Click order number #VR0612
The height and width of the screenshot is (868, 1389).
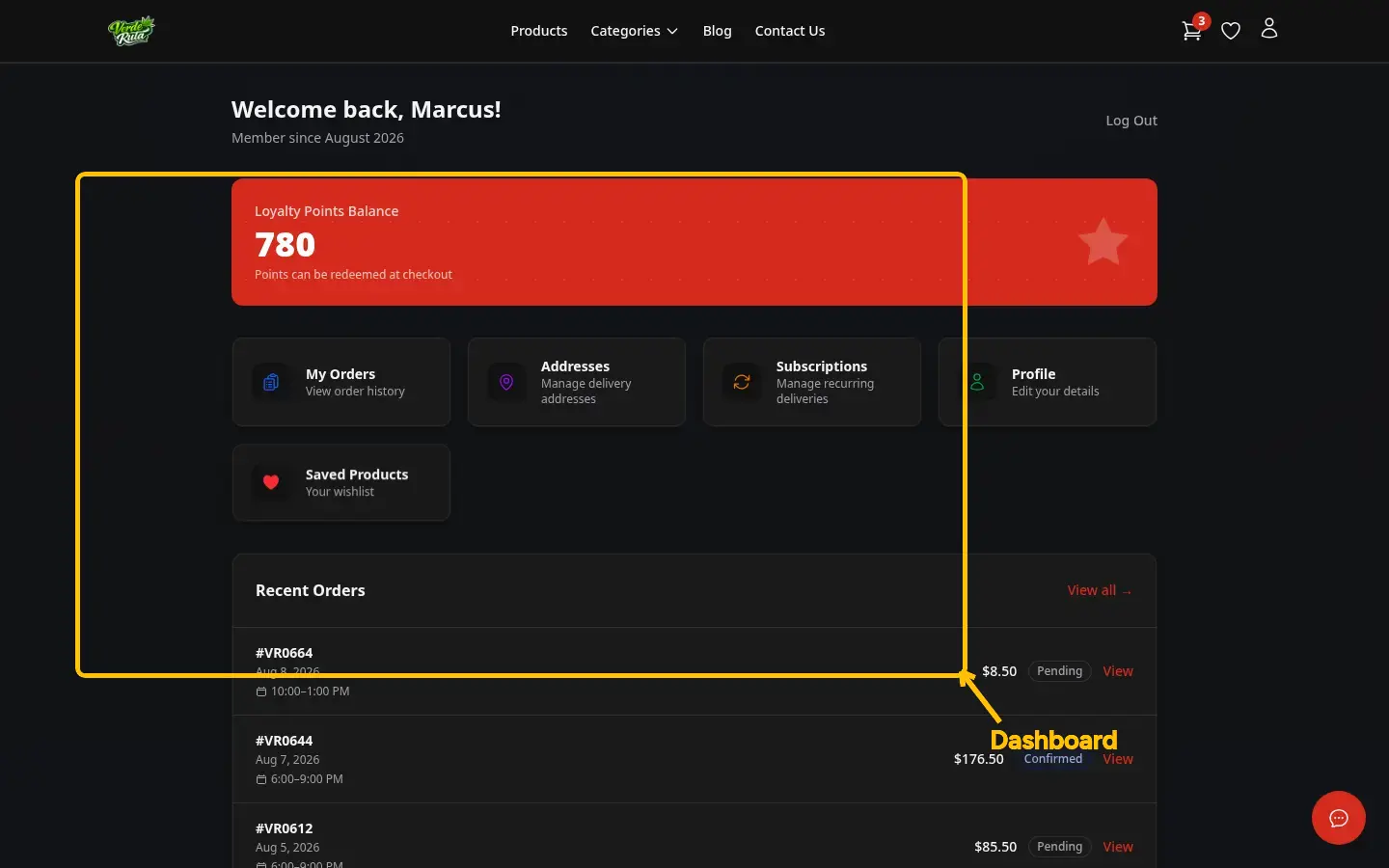coord(284,828)
